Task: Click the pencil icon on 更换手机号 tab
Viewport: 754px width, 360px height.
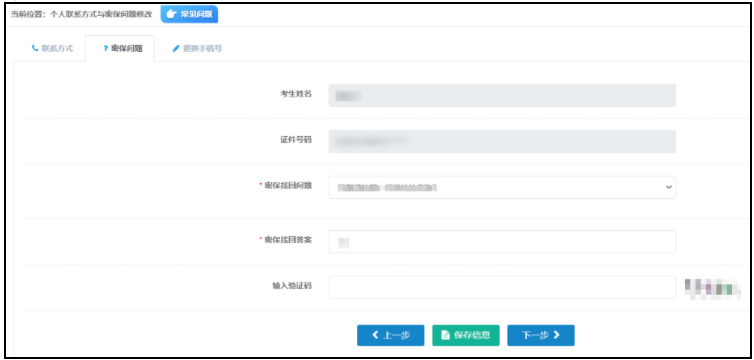Action: point(176,49)
